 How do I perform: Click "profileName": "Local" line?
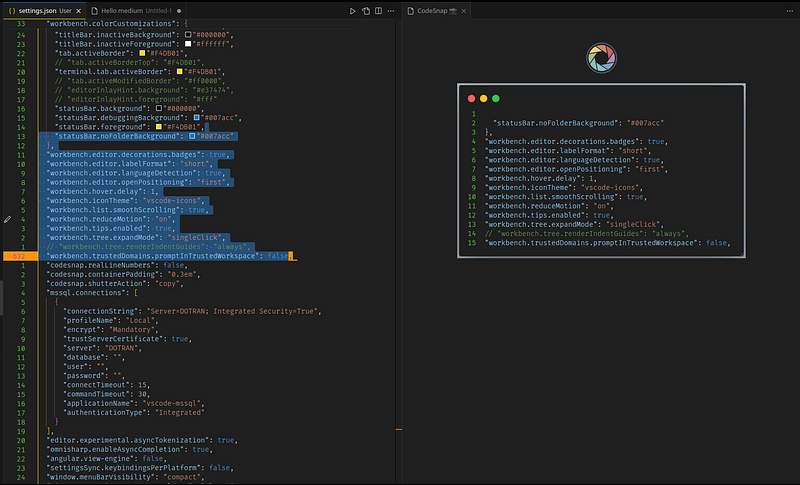coord(111,320)
